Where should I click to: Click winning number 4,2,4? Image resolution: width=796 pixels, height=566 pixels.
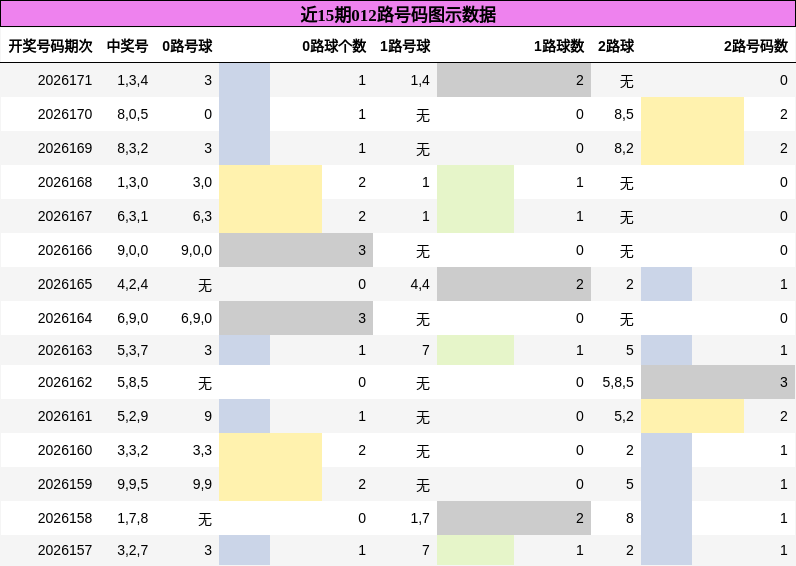[132, 284]
